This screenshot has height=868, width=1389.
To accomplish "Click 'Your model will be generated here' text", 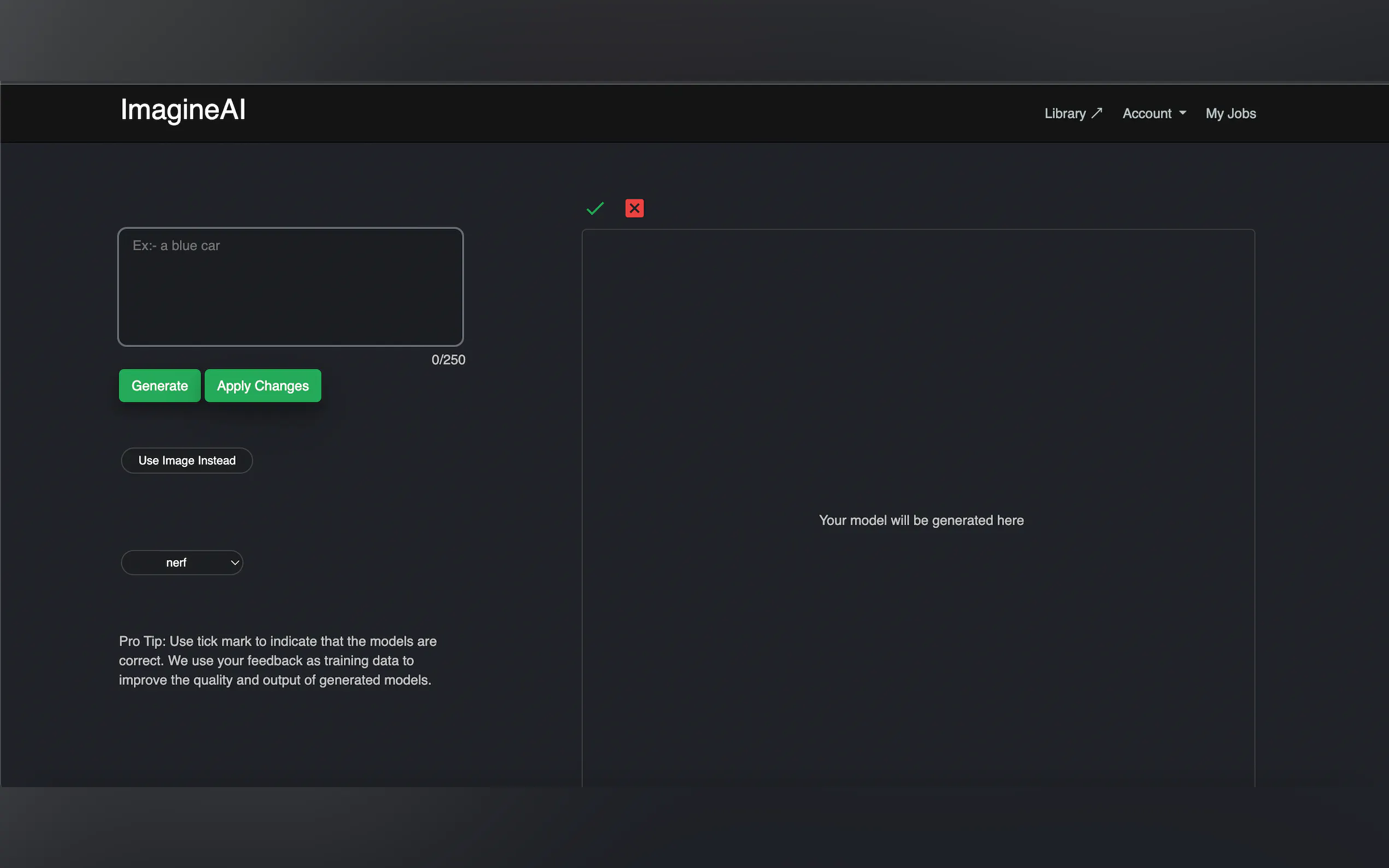I will (x=921, y=520).
